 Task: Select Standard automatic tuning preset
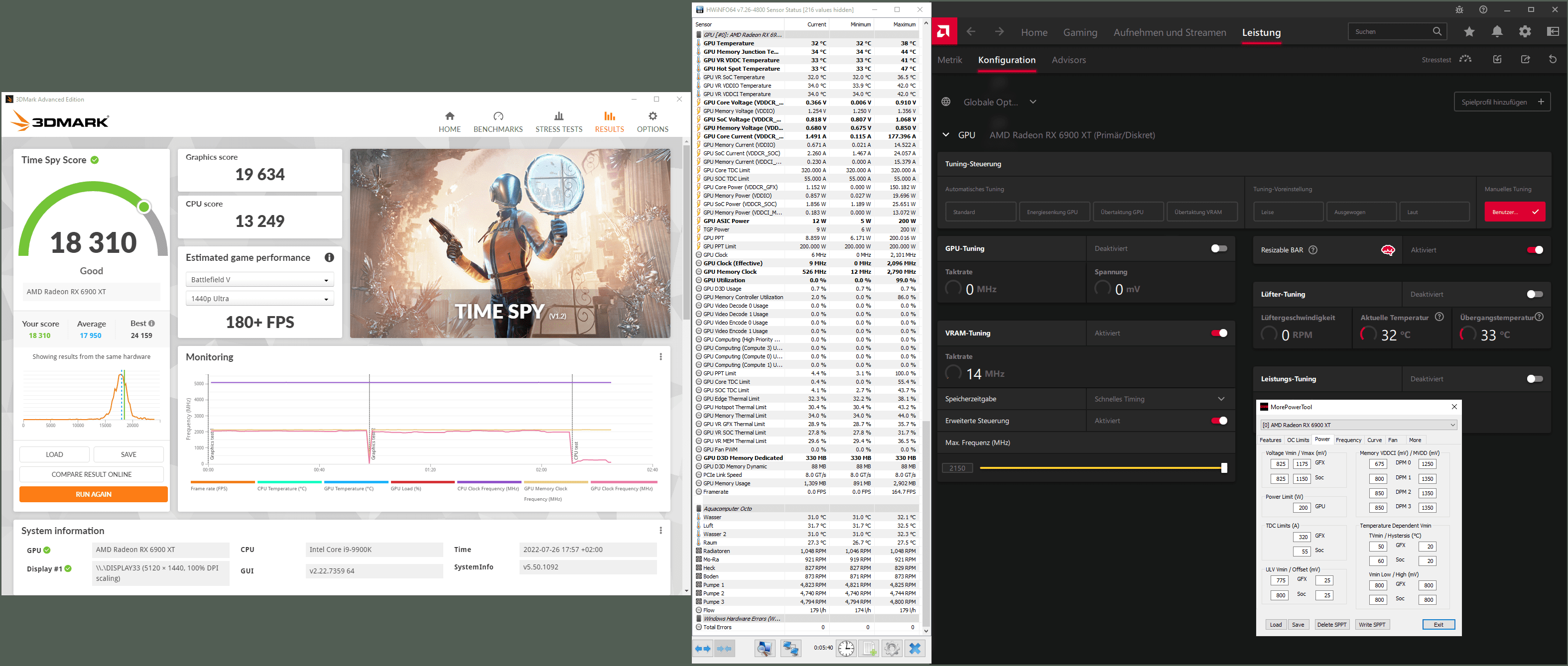[x=980, y=212]
